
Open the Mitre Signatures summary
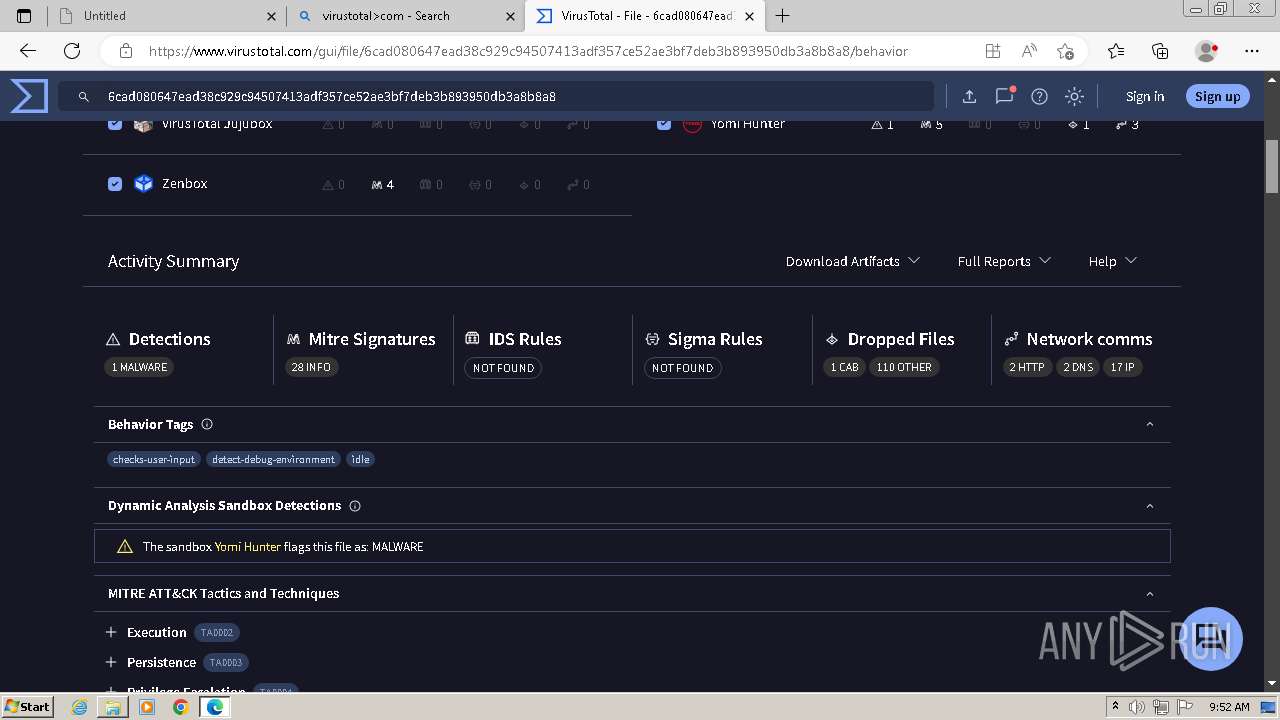click(362, 339)
